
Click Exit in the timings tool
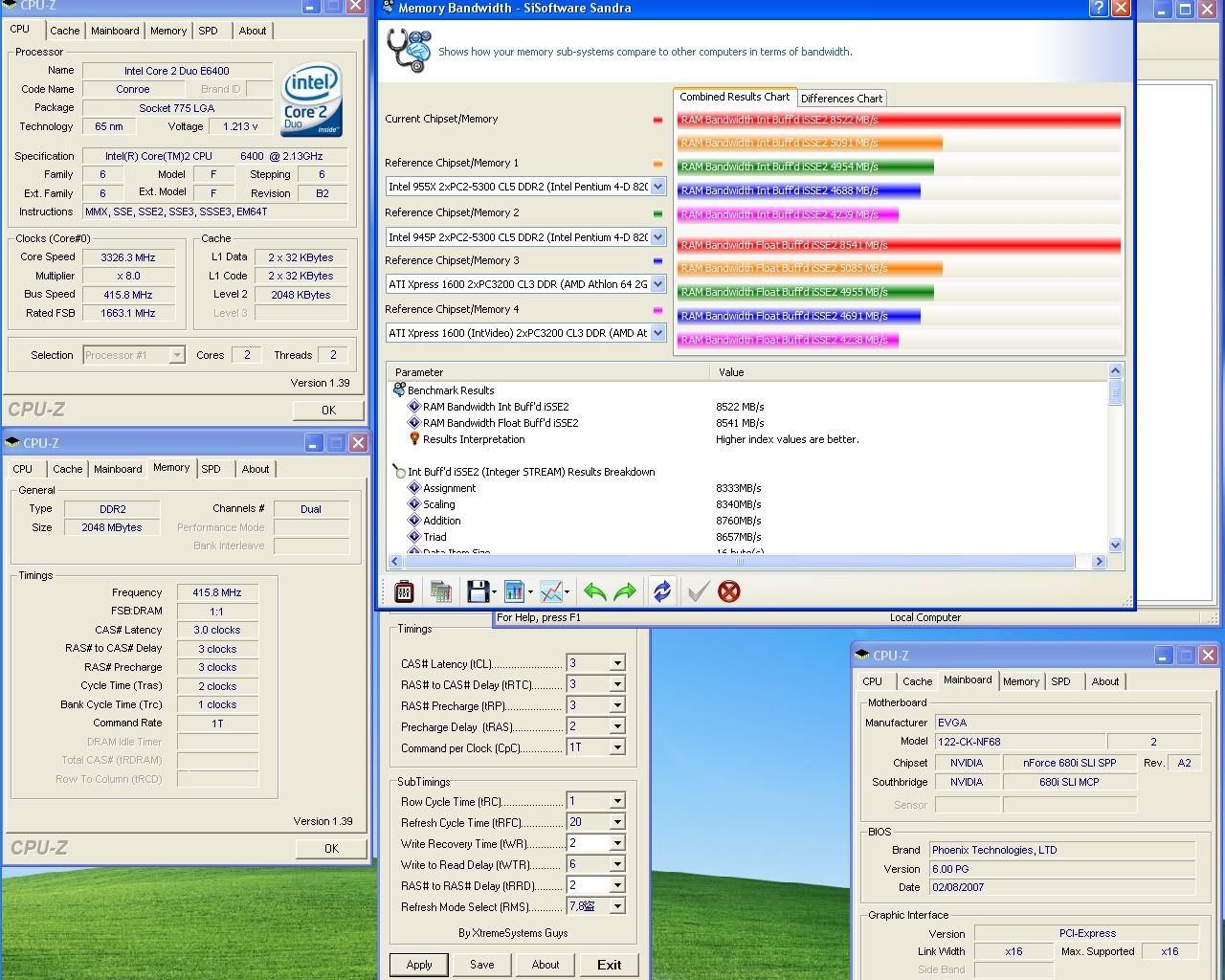tap(610, 965)
